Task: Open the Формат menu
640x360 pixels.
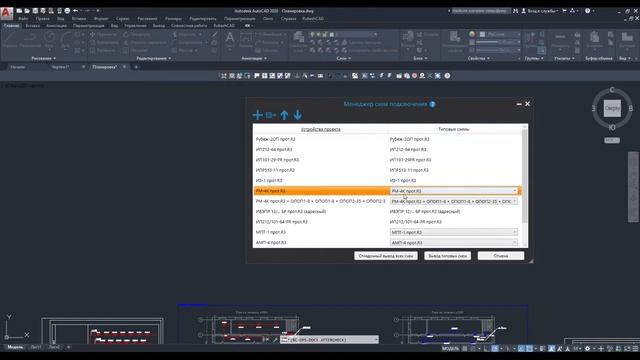Action: [x=101, y=18]
